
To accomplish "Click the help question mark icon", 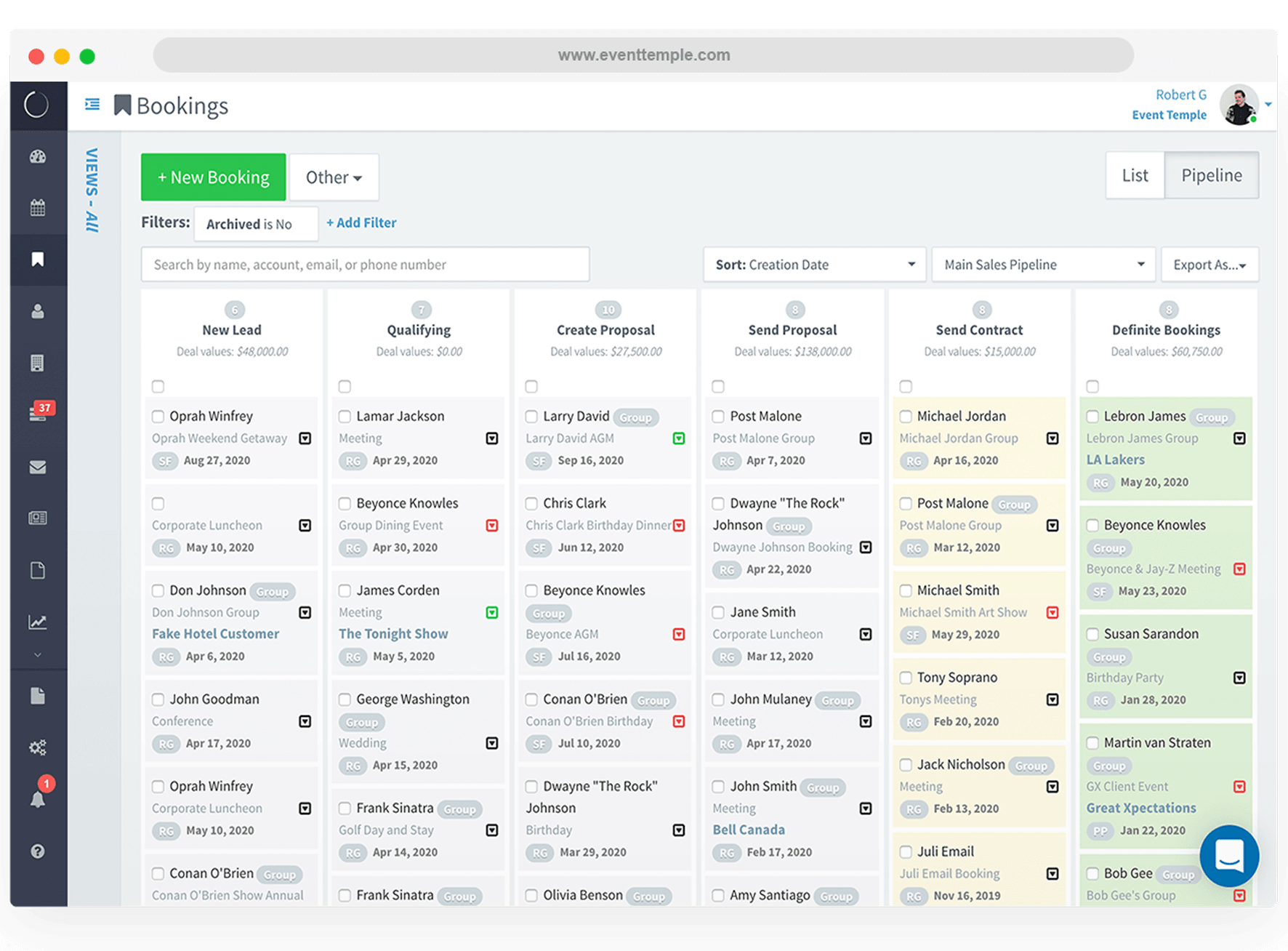I will (x=38, y=851).
